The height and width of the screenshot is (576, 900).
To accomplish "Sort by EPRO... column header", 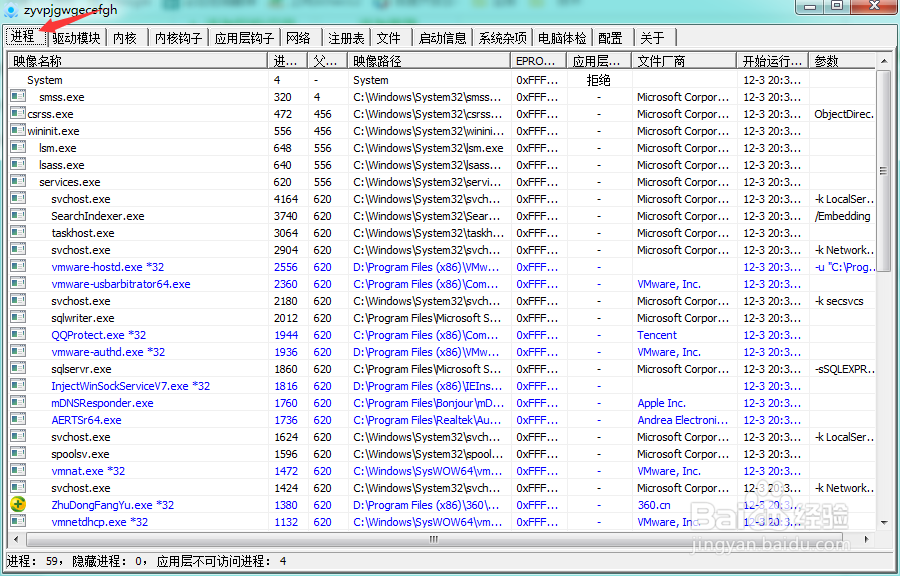I will [538, 61].
